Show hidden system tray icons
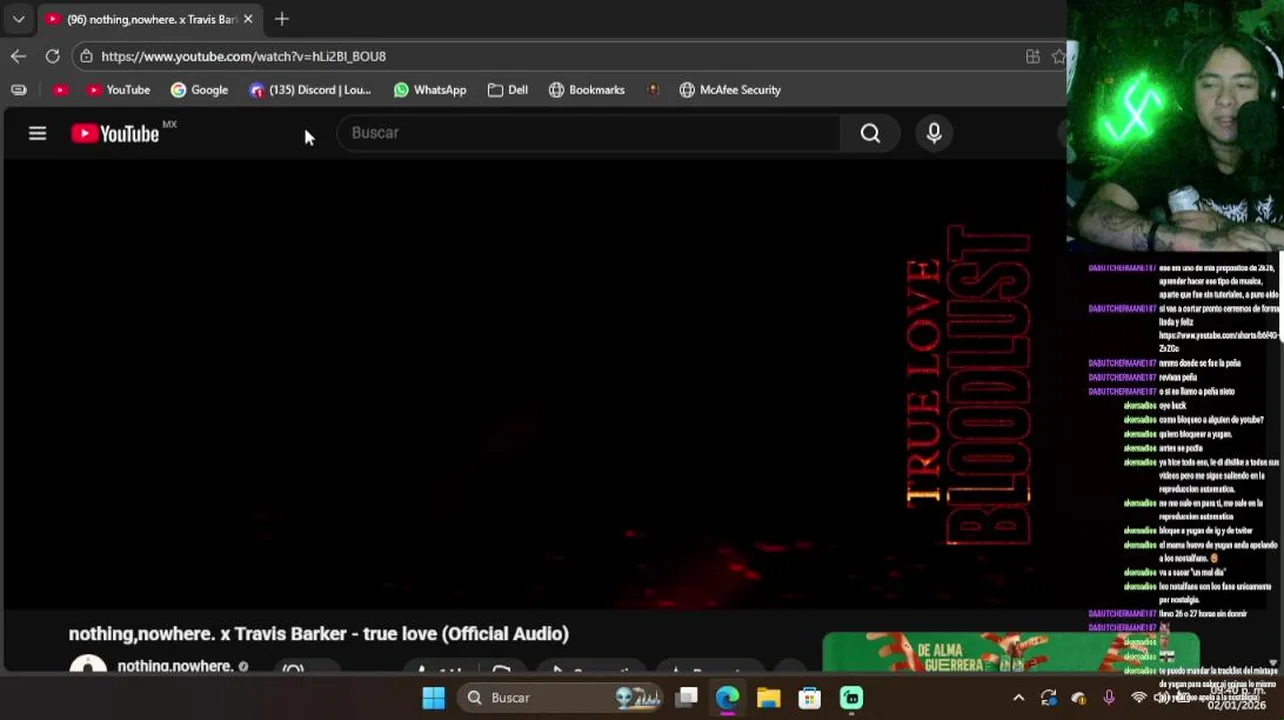The image size is (1284, 720). (1018, 697)
